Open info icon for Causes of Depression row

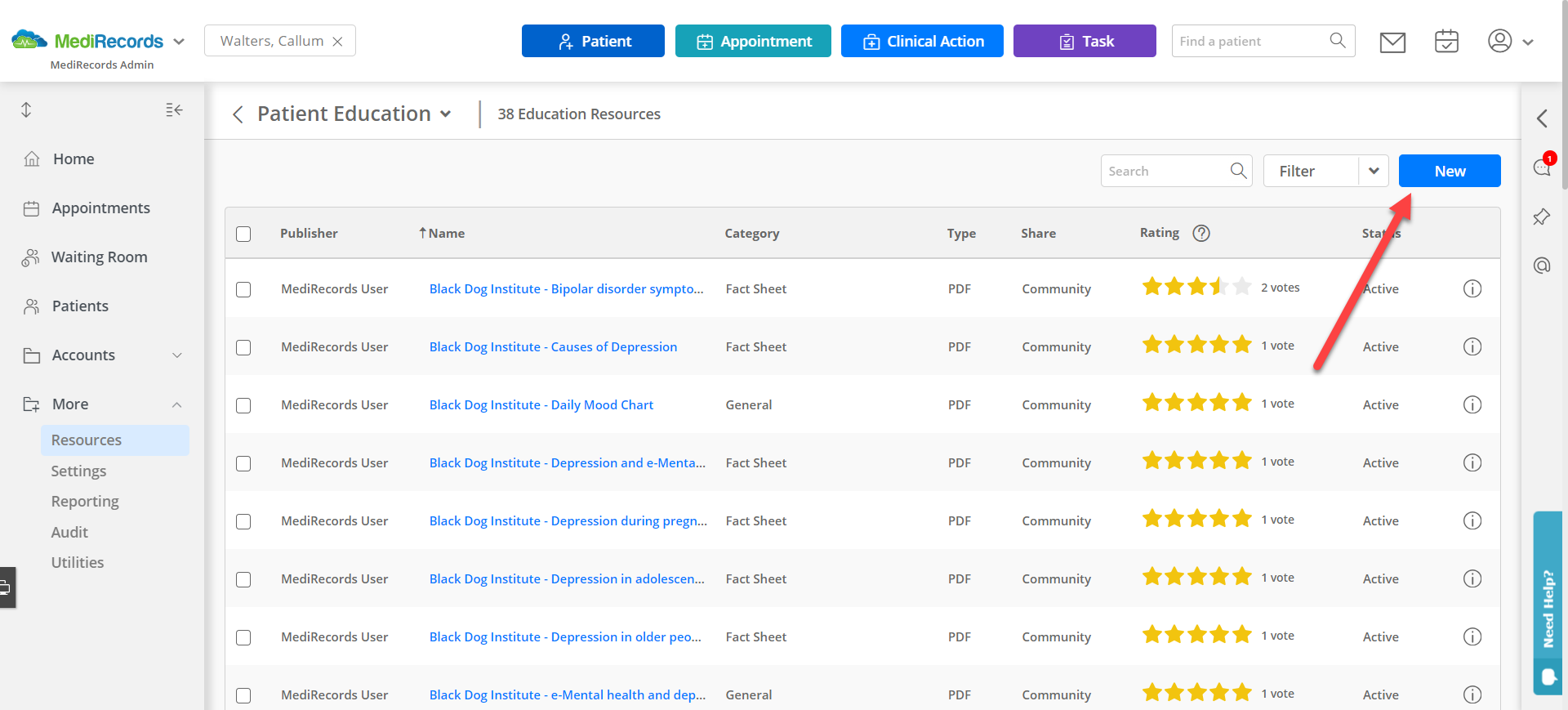1472,346
